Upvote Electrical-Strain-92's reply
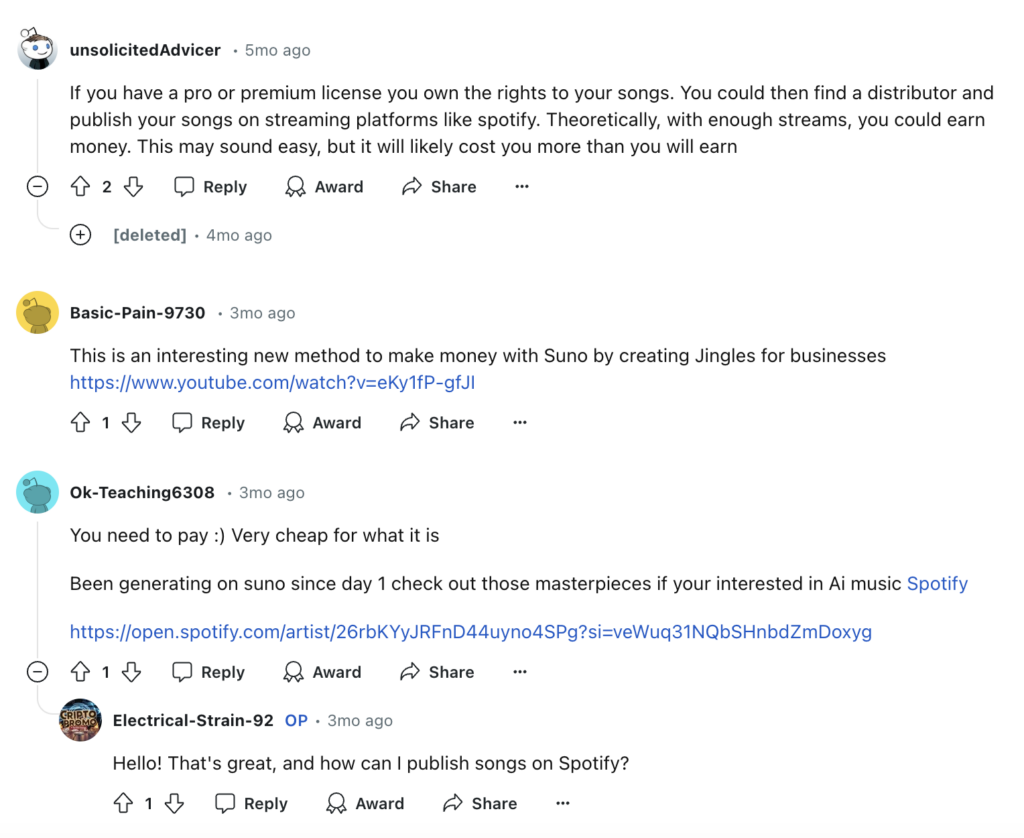 (x=123, y=803)
